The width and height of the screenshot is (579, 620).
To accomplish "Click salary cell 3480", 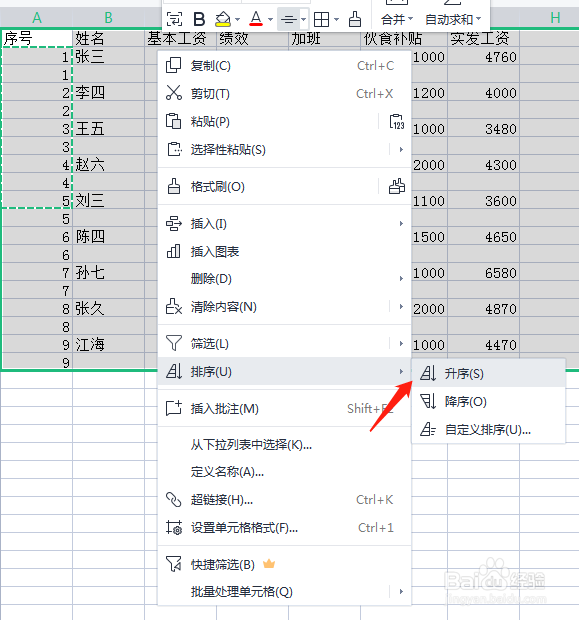I will click(x=483, y=129).
